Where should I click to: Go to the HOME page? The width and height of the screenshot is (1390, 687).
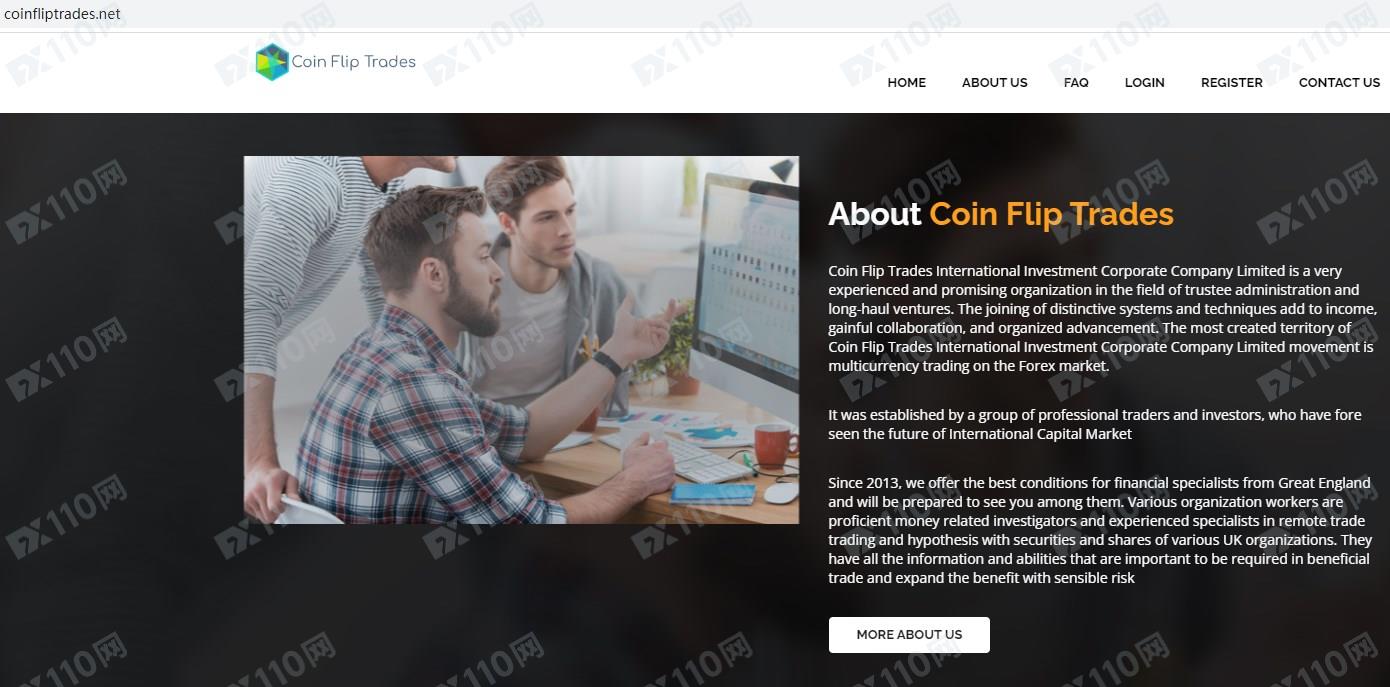[906, 83]
